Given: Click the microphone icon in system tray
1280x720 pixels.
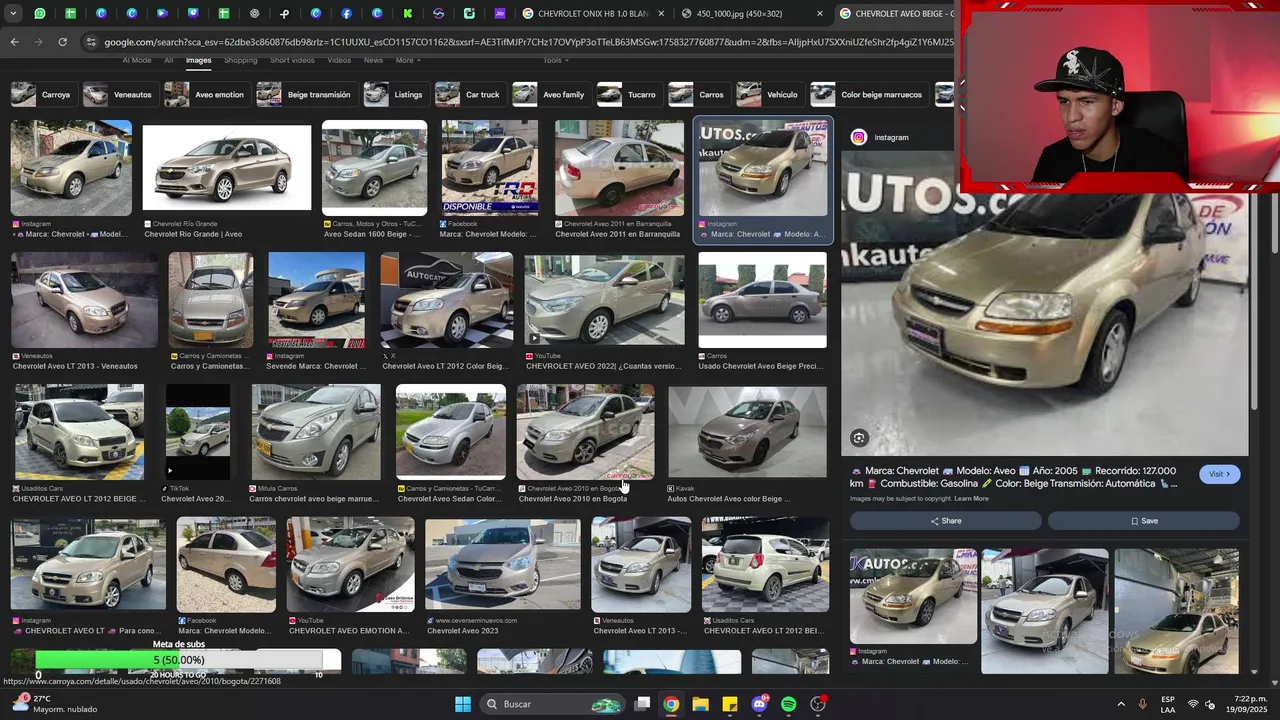Looking at the screenshot, I should 1142,704.
